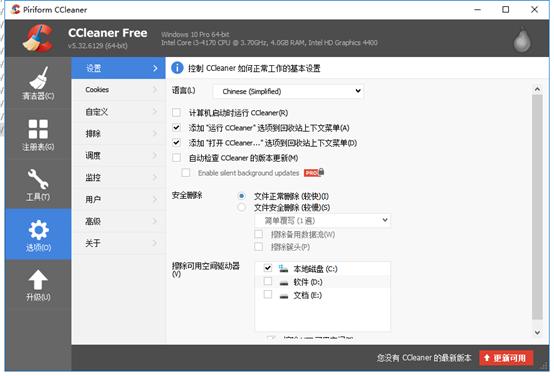Click the blue info icon beside heading

point(177,68)
